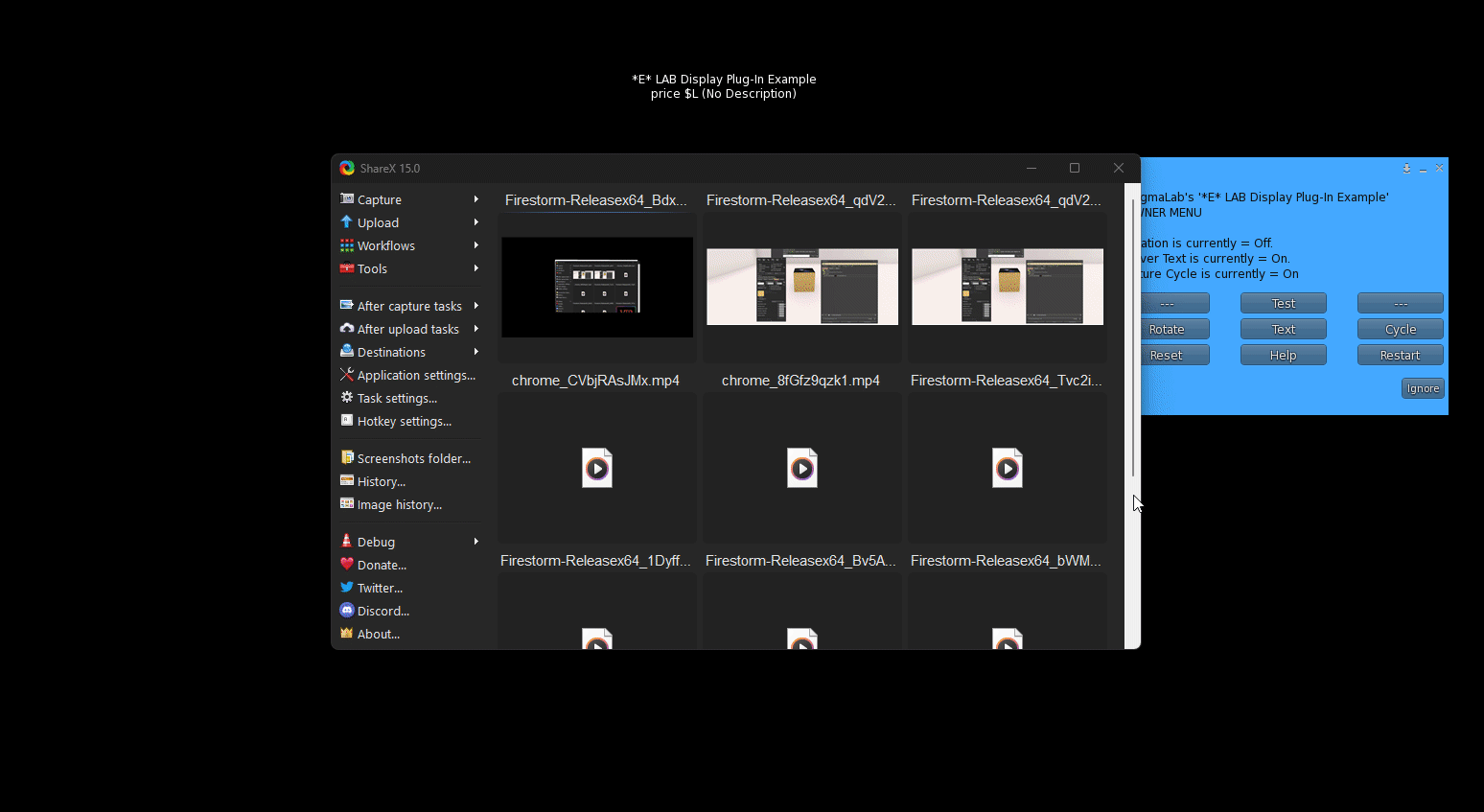
Task: Expand the Upload submenu arrow
Action: coord(475,222)
